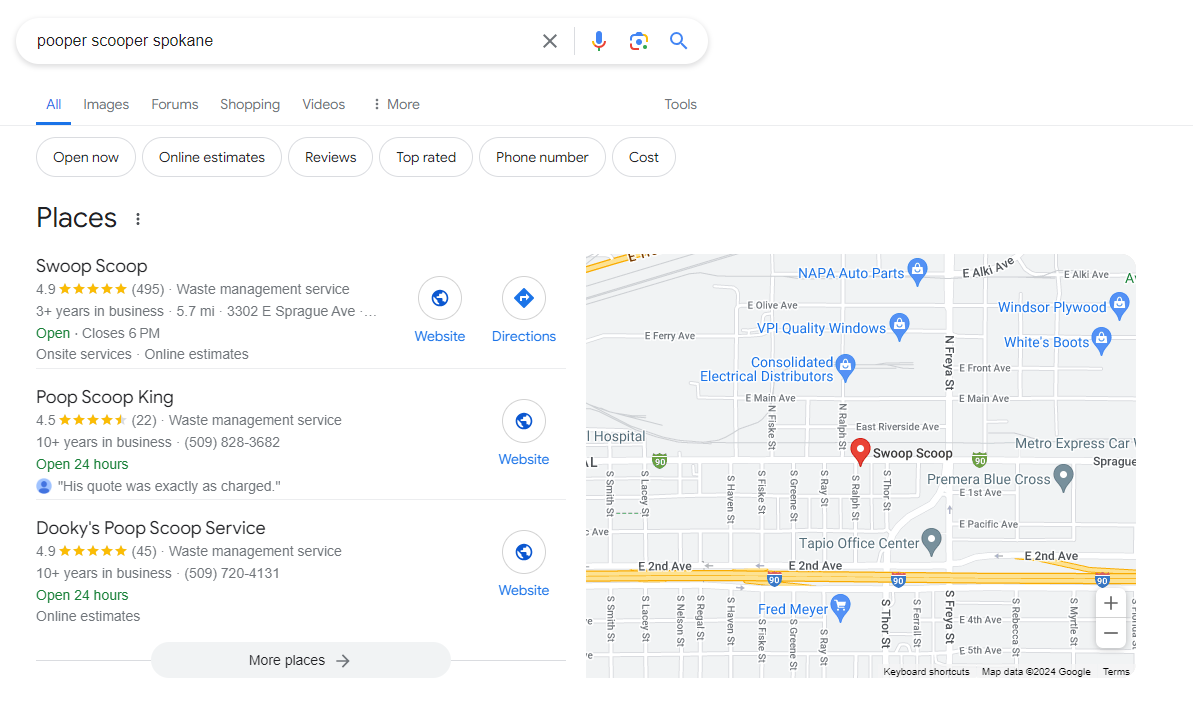
Task: Switch to the Shopping tab
Action: click(x=250, y=104)
